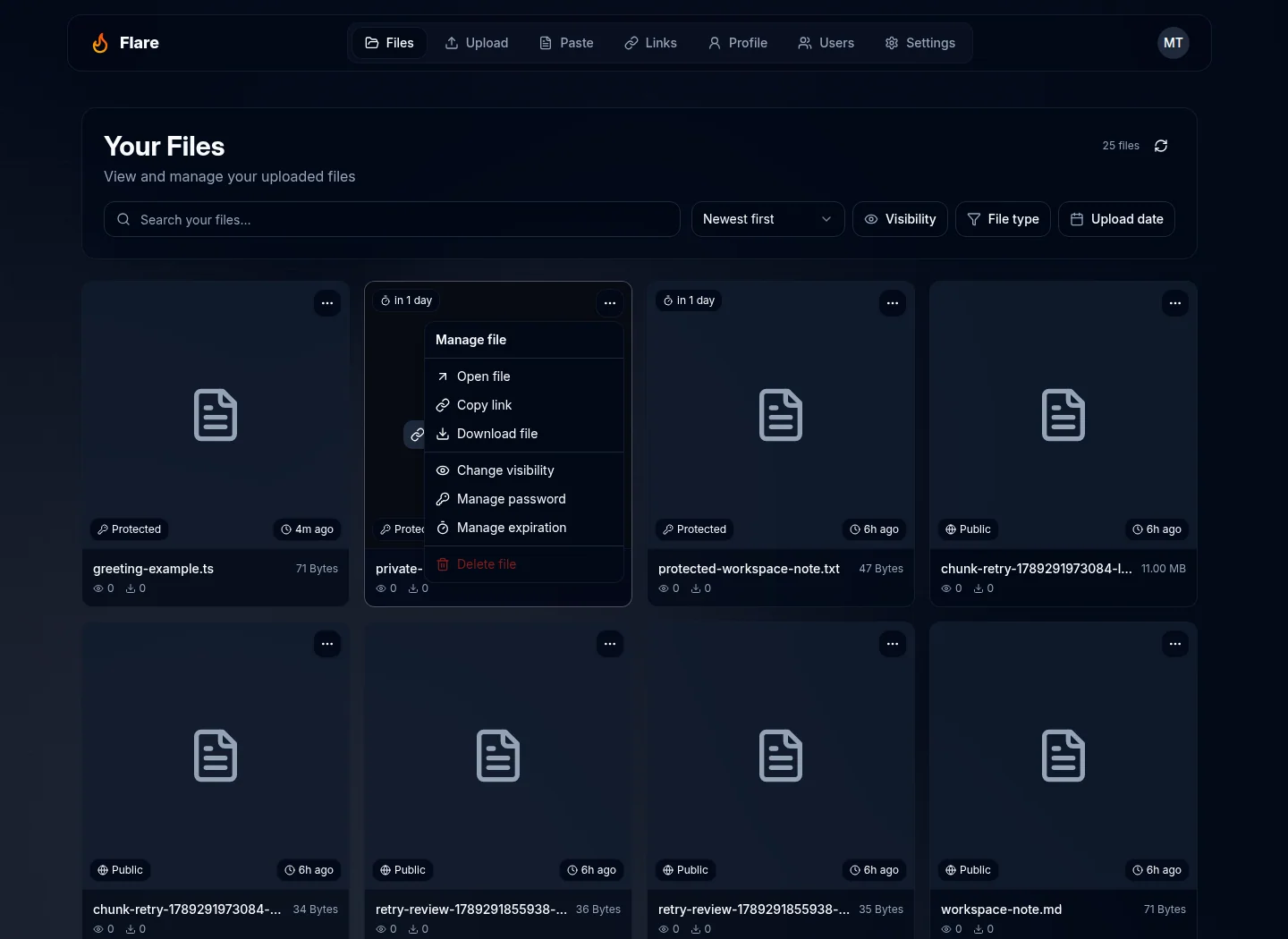Click the workspace-note.md document thumbnail
The image size is (1288, 939).
(x=1063, y=756)
